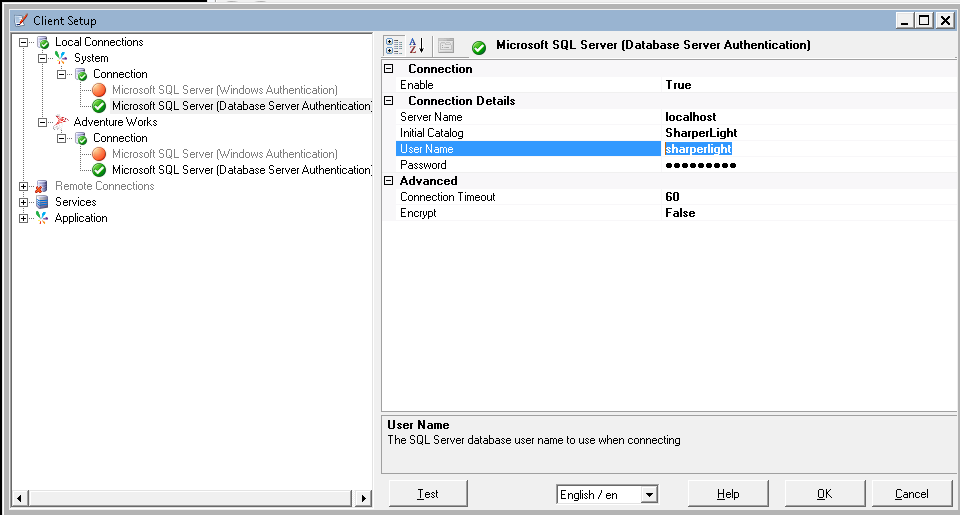Select the Application label in tree
This screenshot has height=515, width=960.
point(81,218)
